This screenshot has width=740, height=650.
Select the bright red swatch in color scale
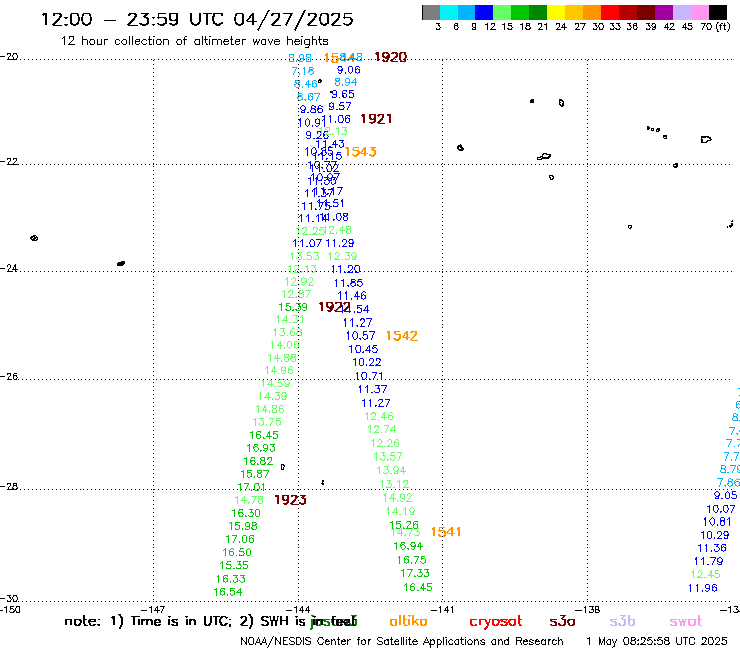610,12
